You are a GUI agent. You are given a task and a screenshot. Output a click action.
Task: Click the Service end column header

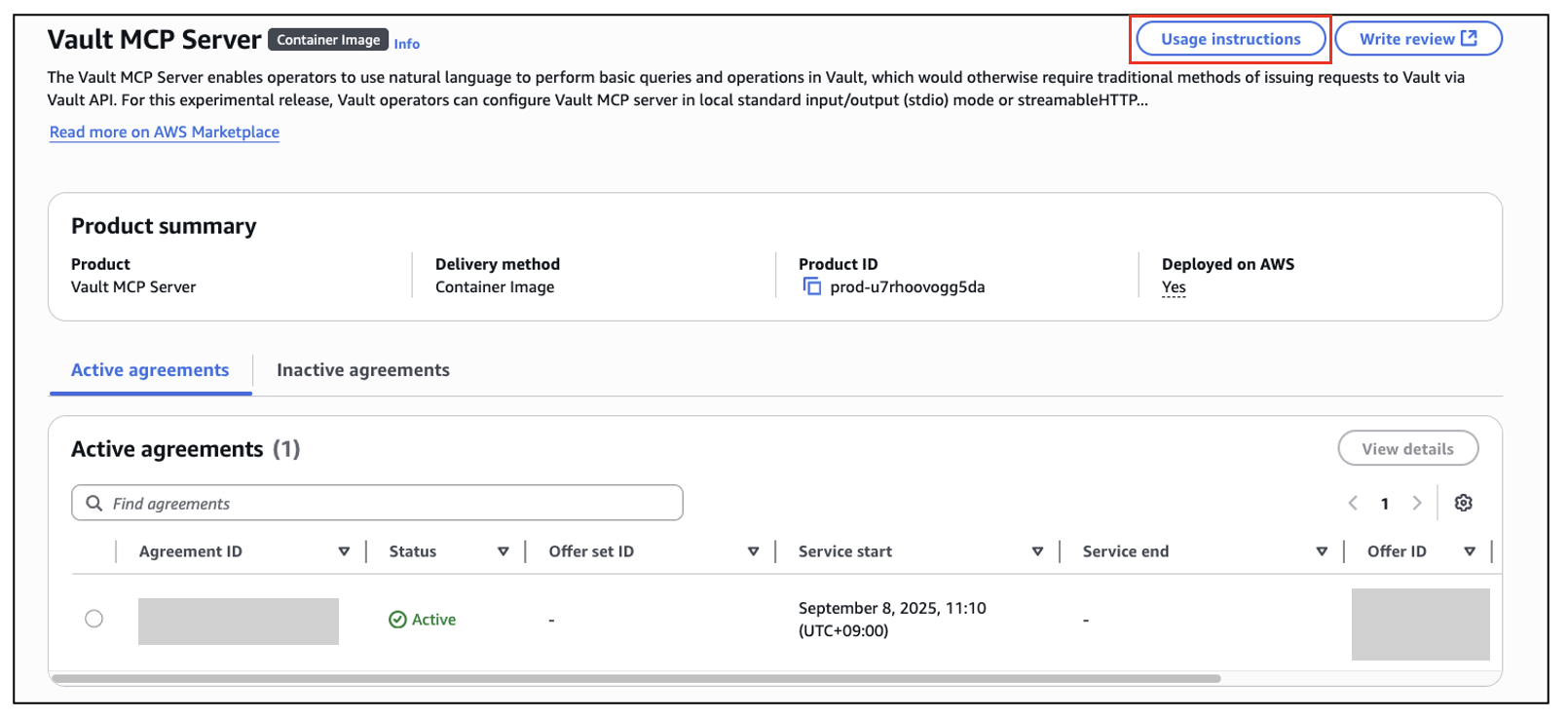coord(1126,551)
